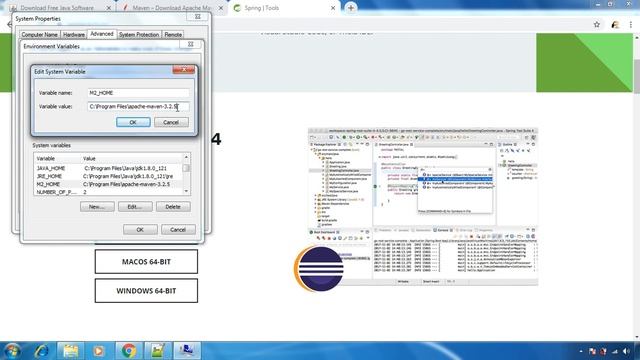Click the MACOS 64-BIT download button
The height and width of the screenshot is (360, 640).
tap(146, 262)
